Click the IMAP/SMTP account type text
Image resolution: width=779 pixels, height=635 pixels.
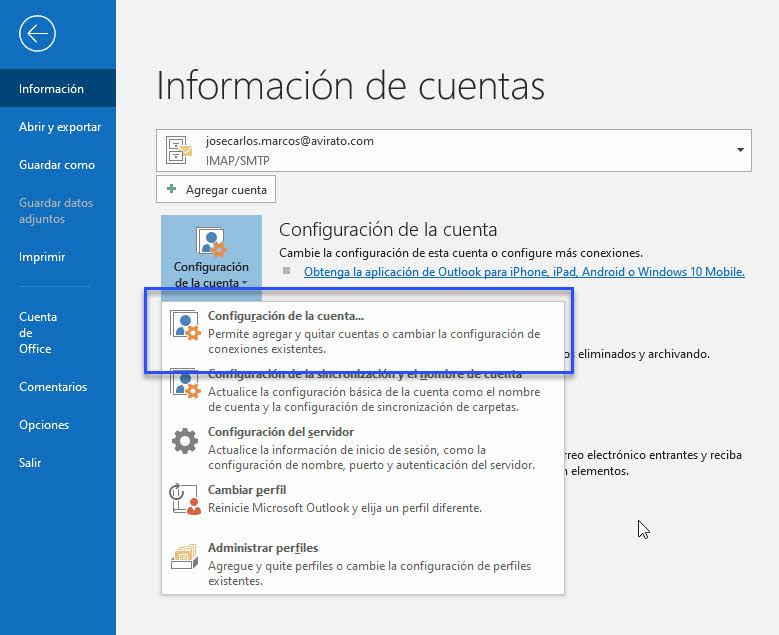click(237, 160)
